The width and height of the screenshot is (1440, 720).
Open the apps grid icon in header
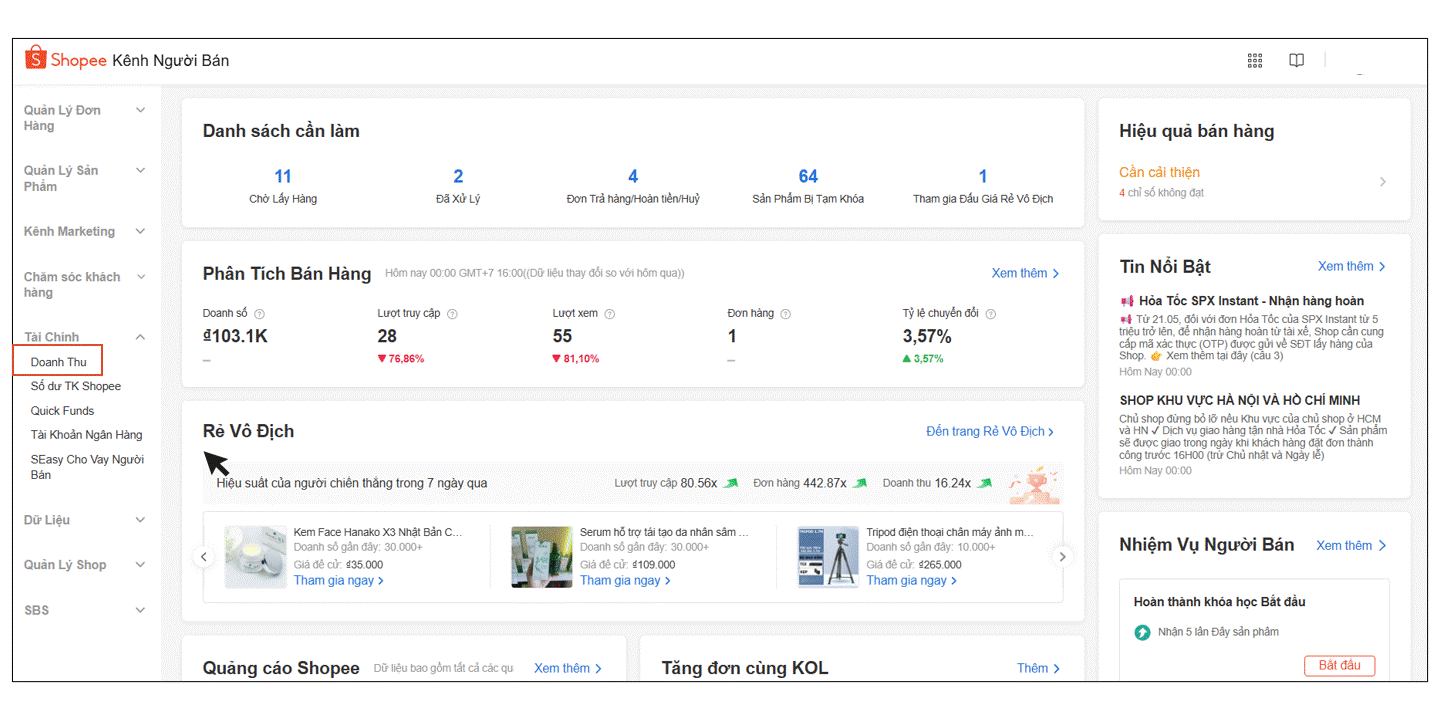[x=1255, y=61]
